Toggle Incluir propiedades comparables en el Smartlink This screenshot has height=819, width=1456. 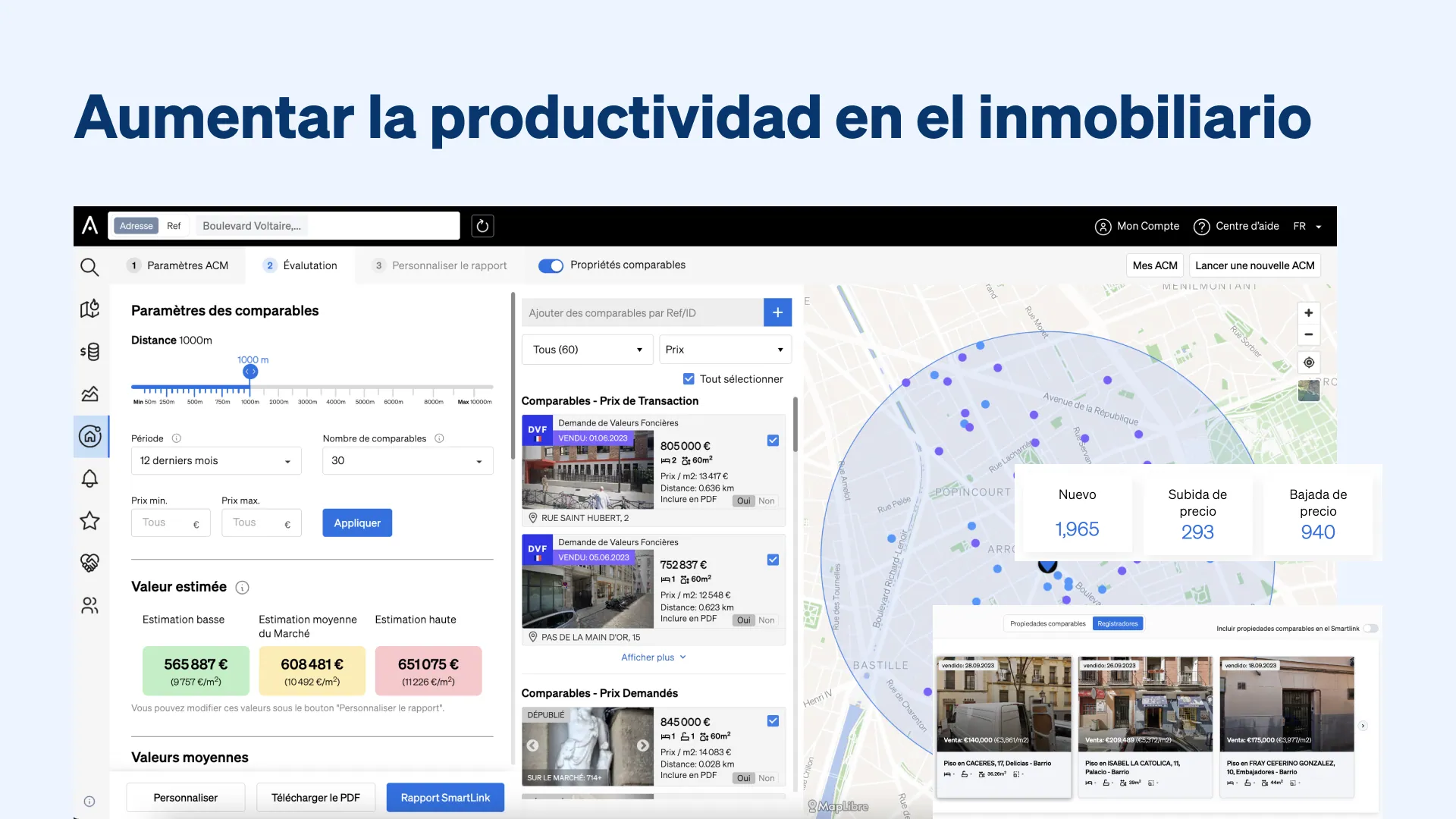tap(1370, 629)
